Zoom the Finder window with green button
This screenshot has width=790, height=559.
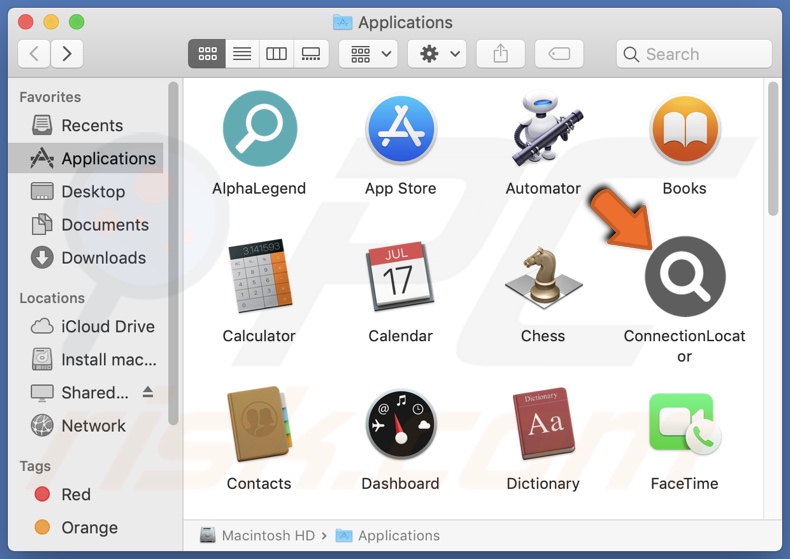[x=77, y=22]
